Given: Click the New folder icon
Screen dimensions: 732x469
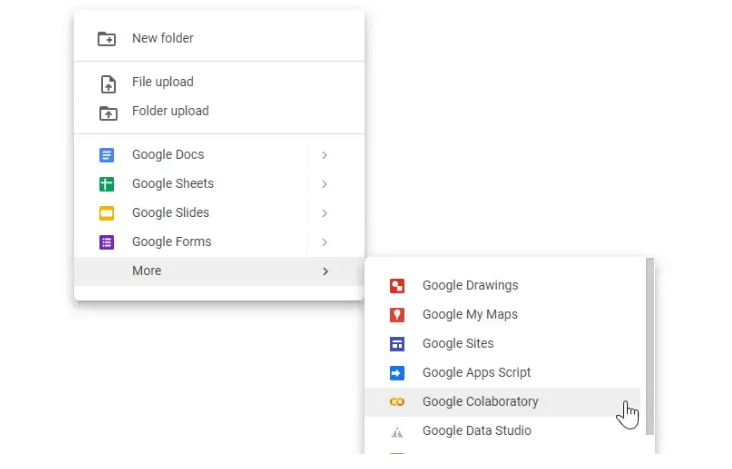Looking at the screenshot, I should 106,39.
